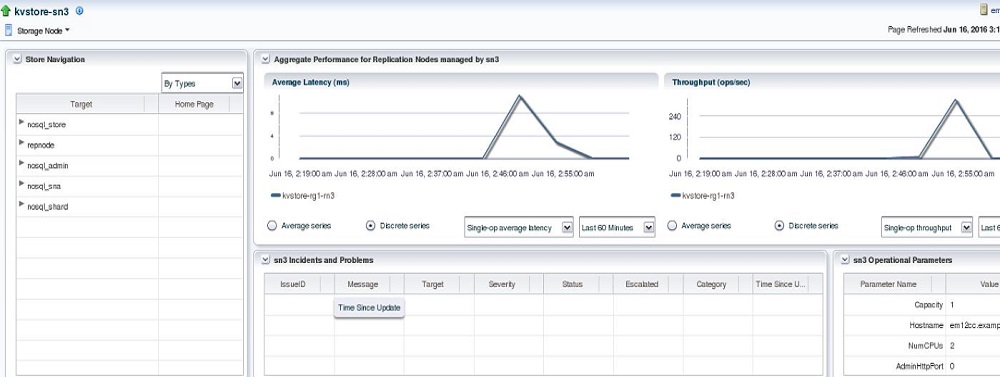Select nosql_shard row text
The image size is (1000, 377).
click(x=48, y=207)
